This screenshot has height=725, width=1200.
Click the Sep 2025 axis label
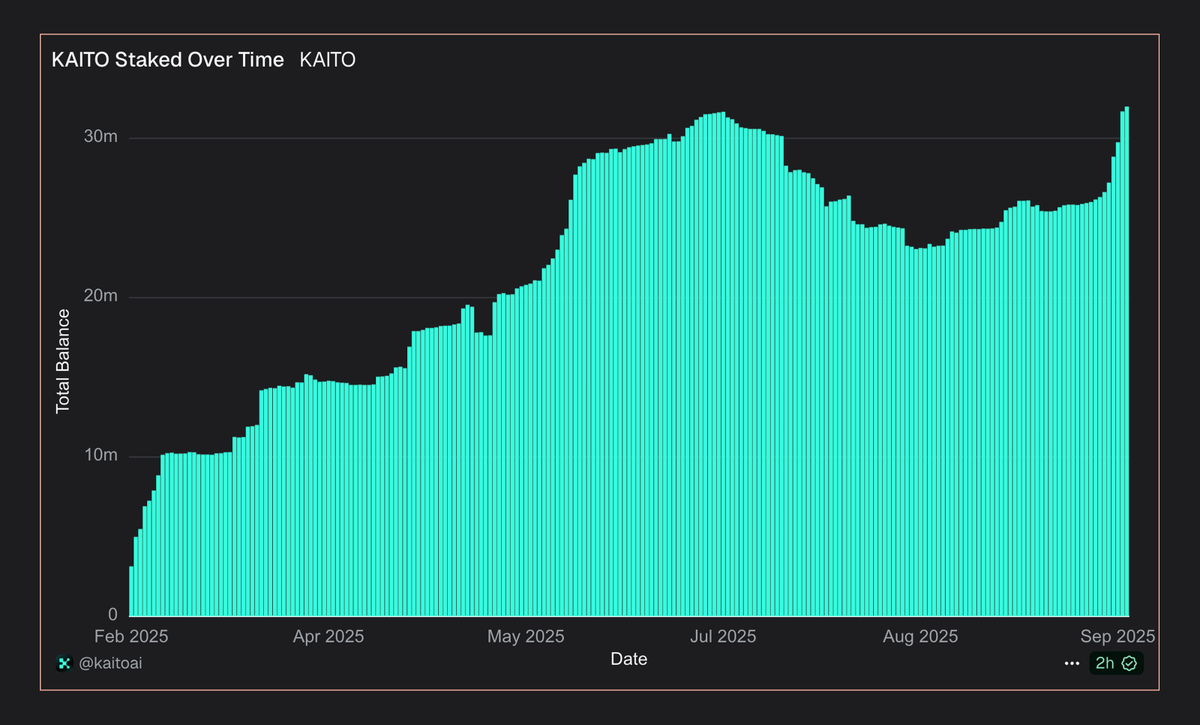(1116, 636)
